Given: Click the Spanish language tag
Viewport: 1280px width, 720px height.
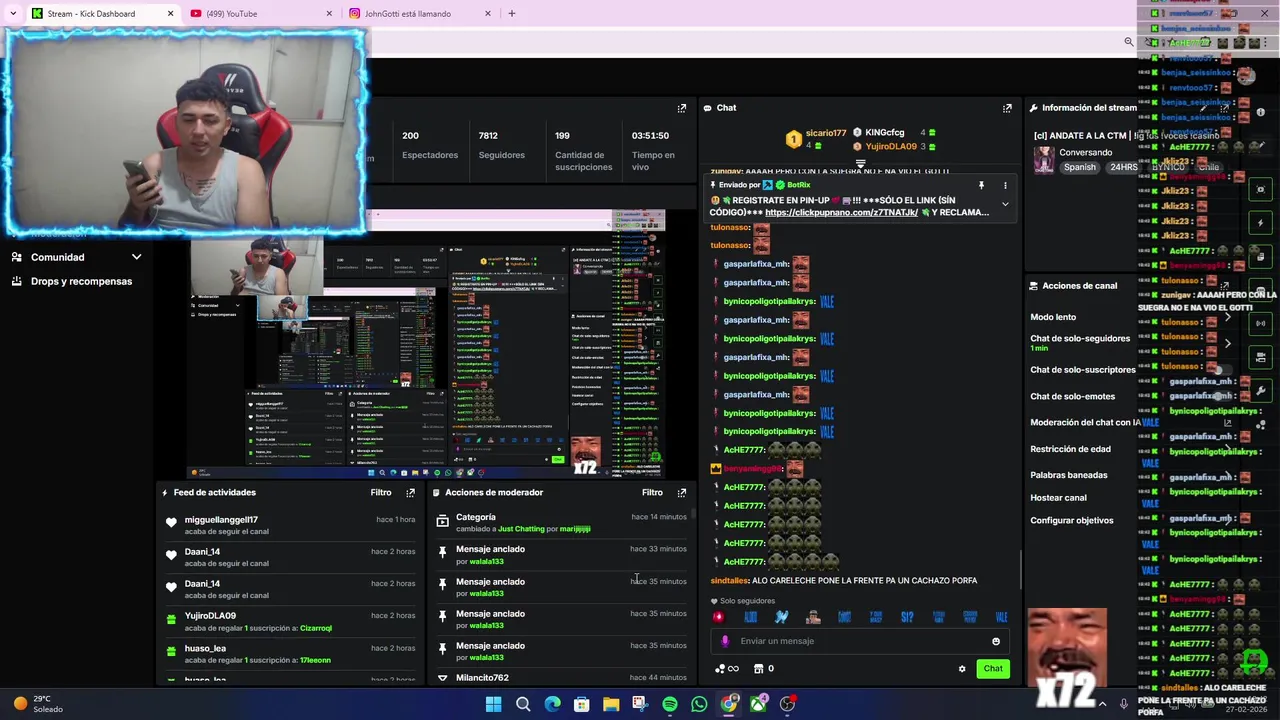Looking at the screenshot, I should (1079, 167).
